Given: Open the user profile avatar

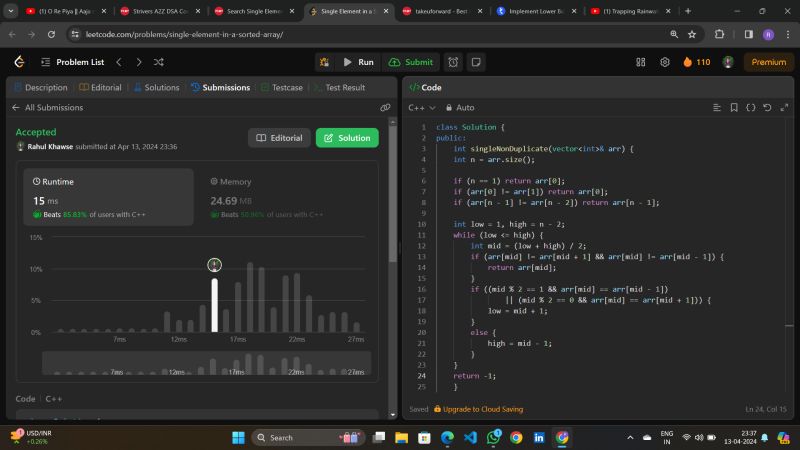Looking at the screenshot, I should coord(728,62).
